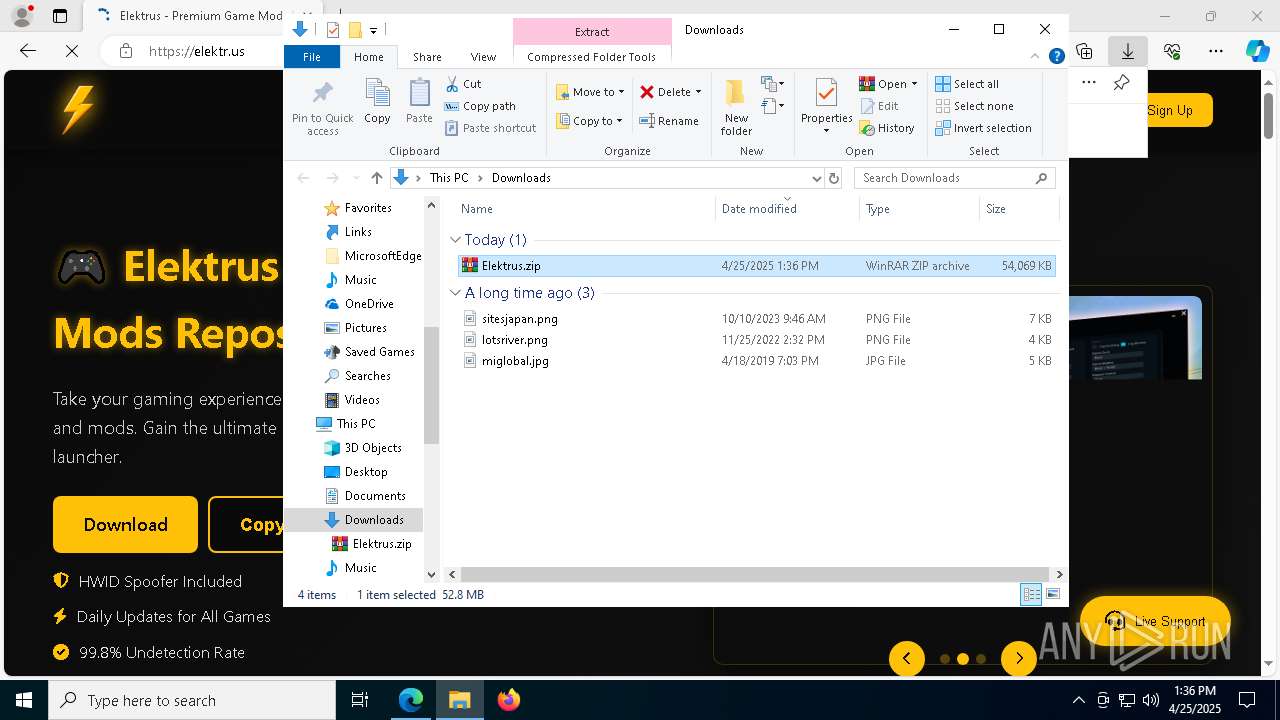Open Compressed Folder Tools tab

pos(591,57)
